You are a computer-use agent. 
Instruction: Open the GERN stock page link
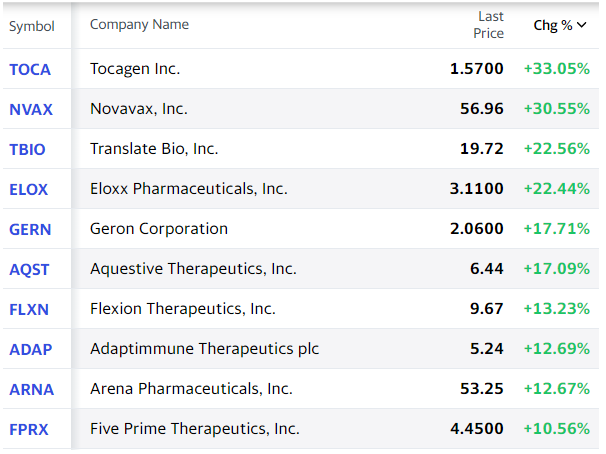[x=30, y=229]
